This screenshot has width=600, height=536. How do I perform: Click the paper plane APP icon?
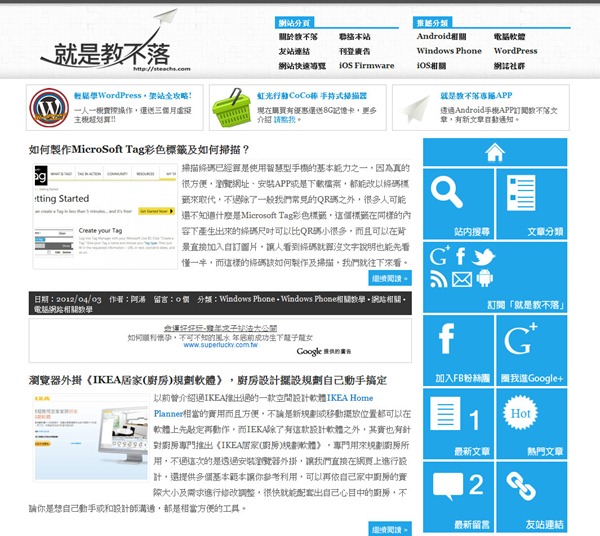pos(416,109)
